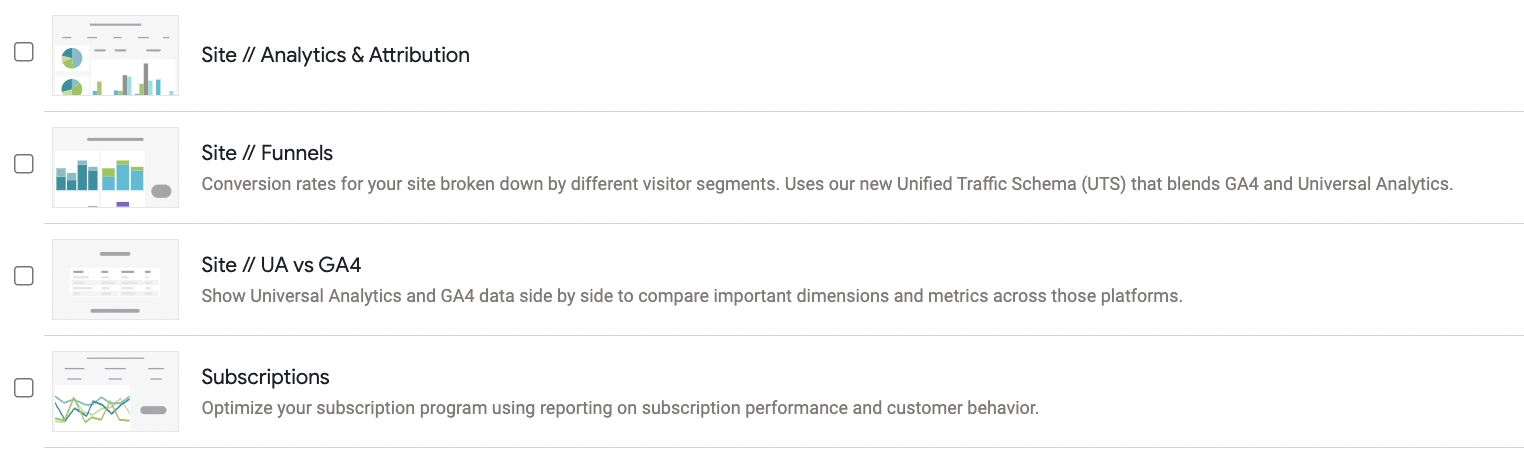This screenshot has width=1524, height=462.
Task: Click the Subscriptions dashboard thumbnail
Action: 115,391
